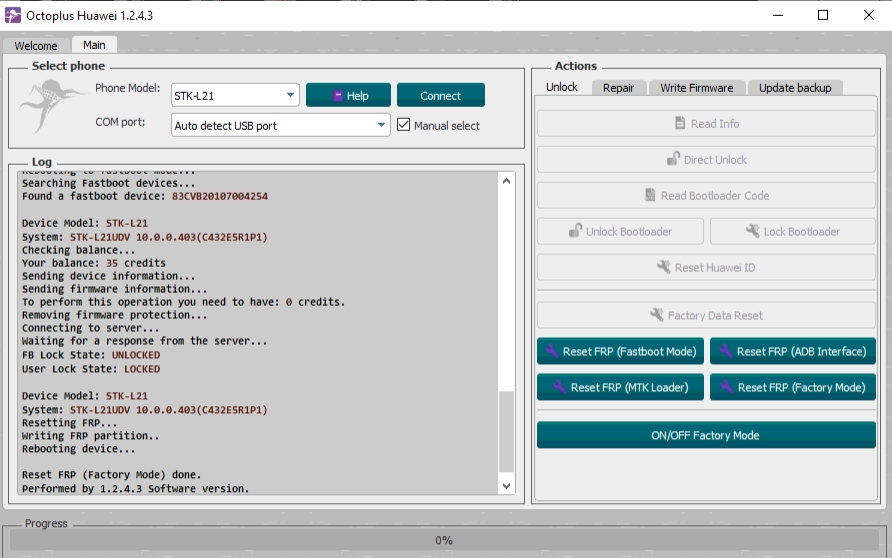Click the wrench icon on Factory Data Reset
This screenshot has width=892, height=558.
click(x=656, y=315)
